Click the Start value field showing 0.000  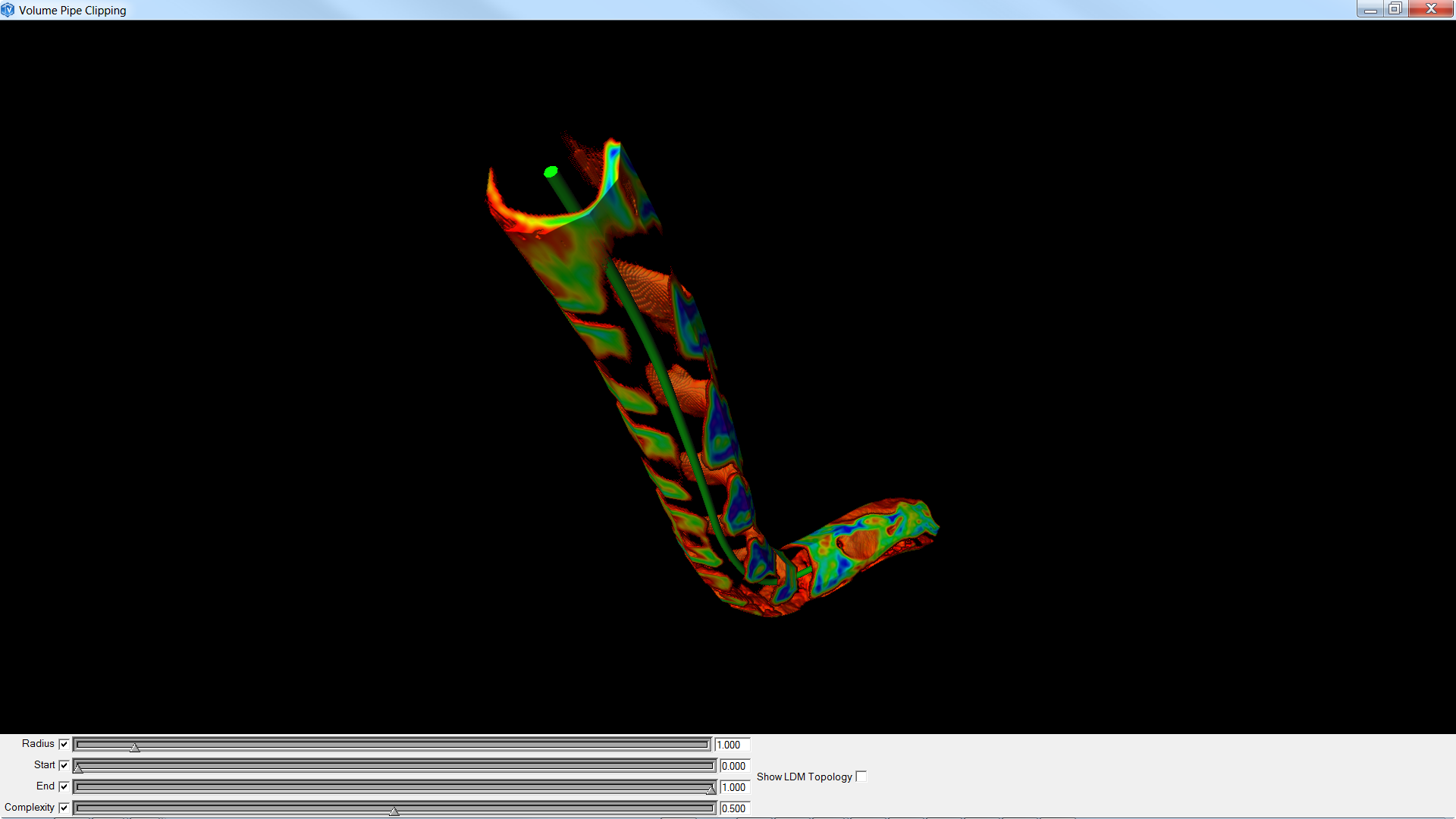coord(734,766)
